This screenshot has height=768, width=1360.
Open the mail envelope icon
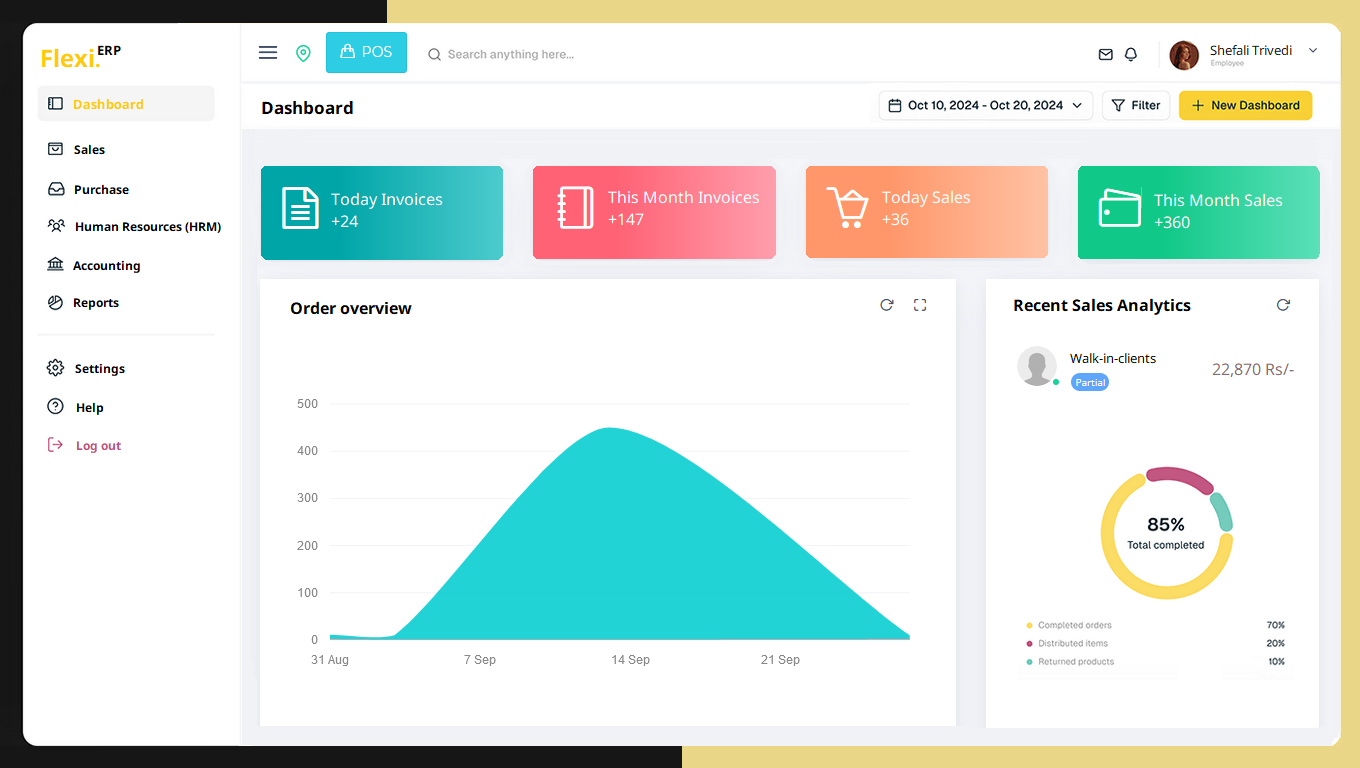(x=1105, y=54)
